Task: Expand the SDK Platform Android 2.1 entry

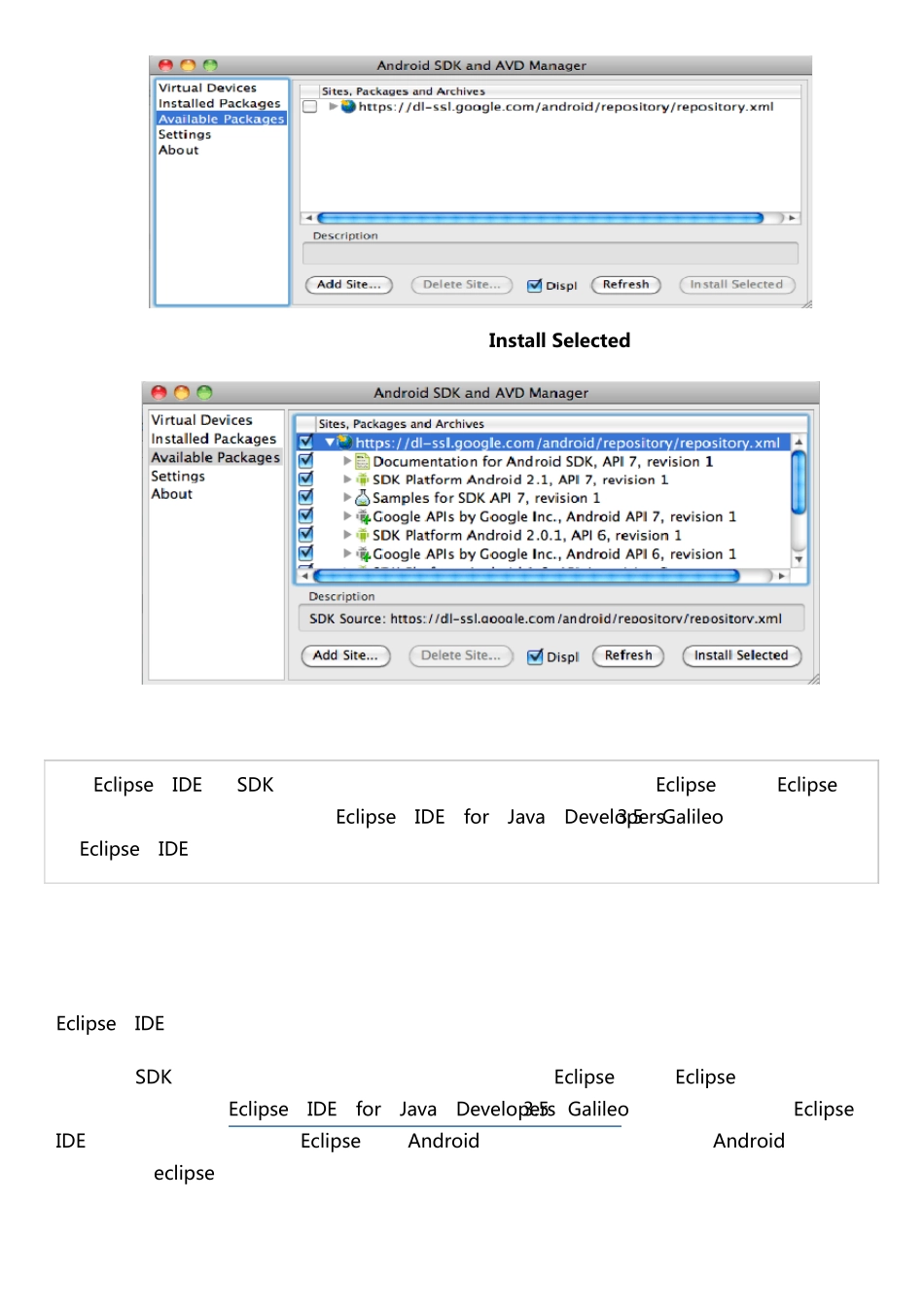Action: pyautogui.click(x=347, y=479)
